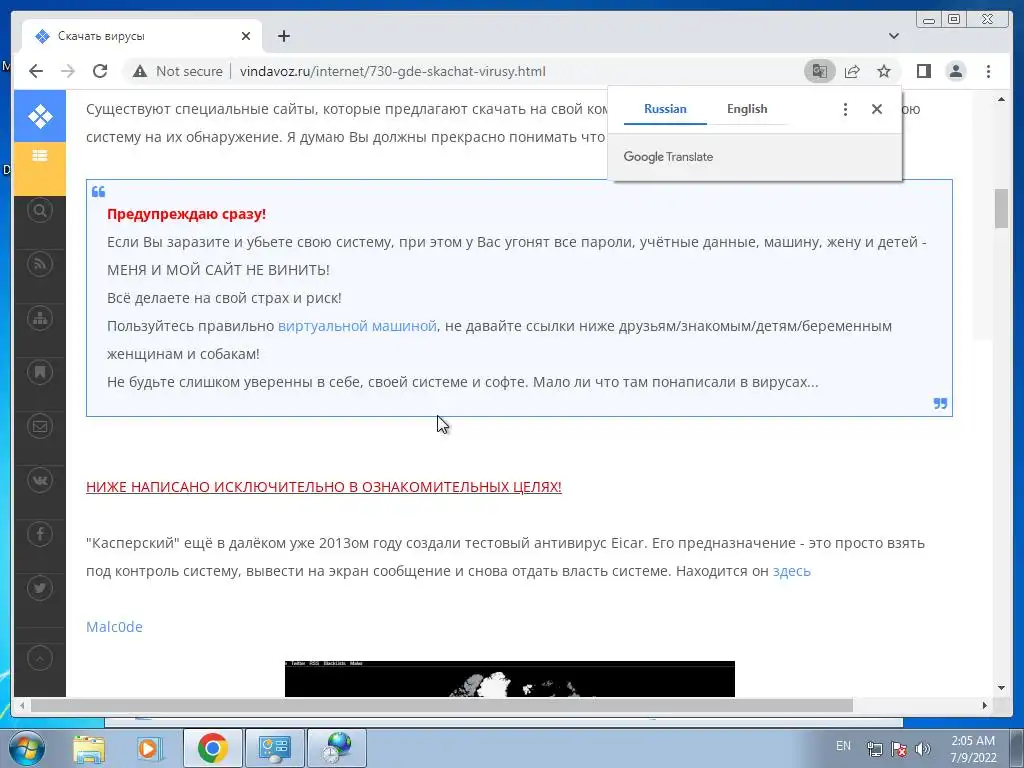
Task: Click the email envelope sidebar icon
Action: point(40,426)
